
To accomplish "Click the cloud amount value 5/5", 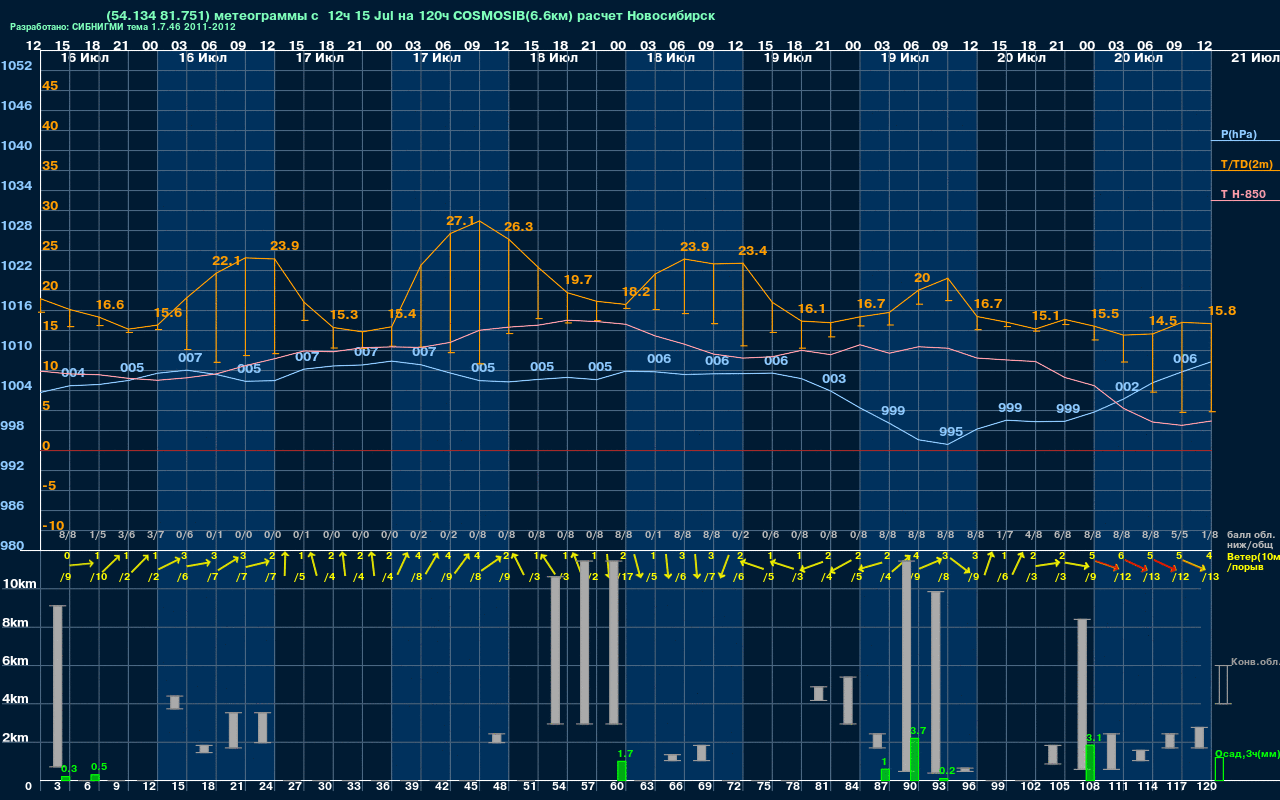I will coord(1180,535).
